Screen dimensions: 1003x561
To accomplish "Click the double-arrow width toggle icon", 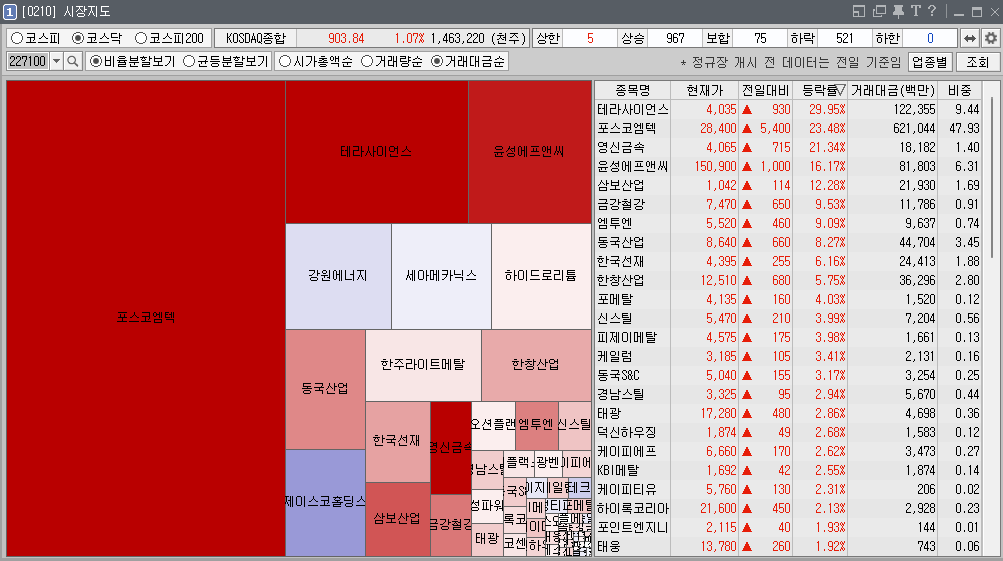I will coord(970,38).
